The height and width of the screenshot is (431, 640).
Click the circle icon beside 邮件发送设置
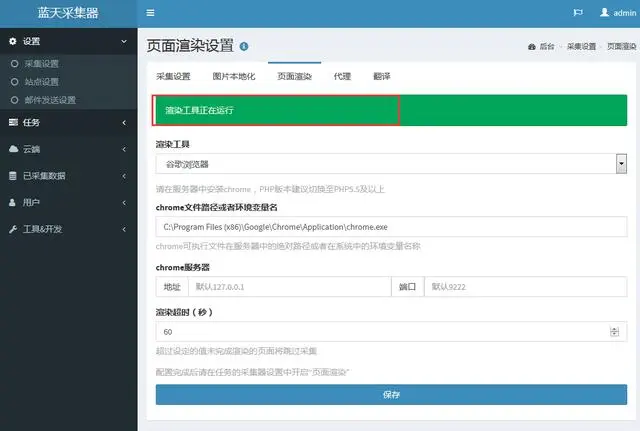point(14,100)
